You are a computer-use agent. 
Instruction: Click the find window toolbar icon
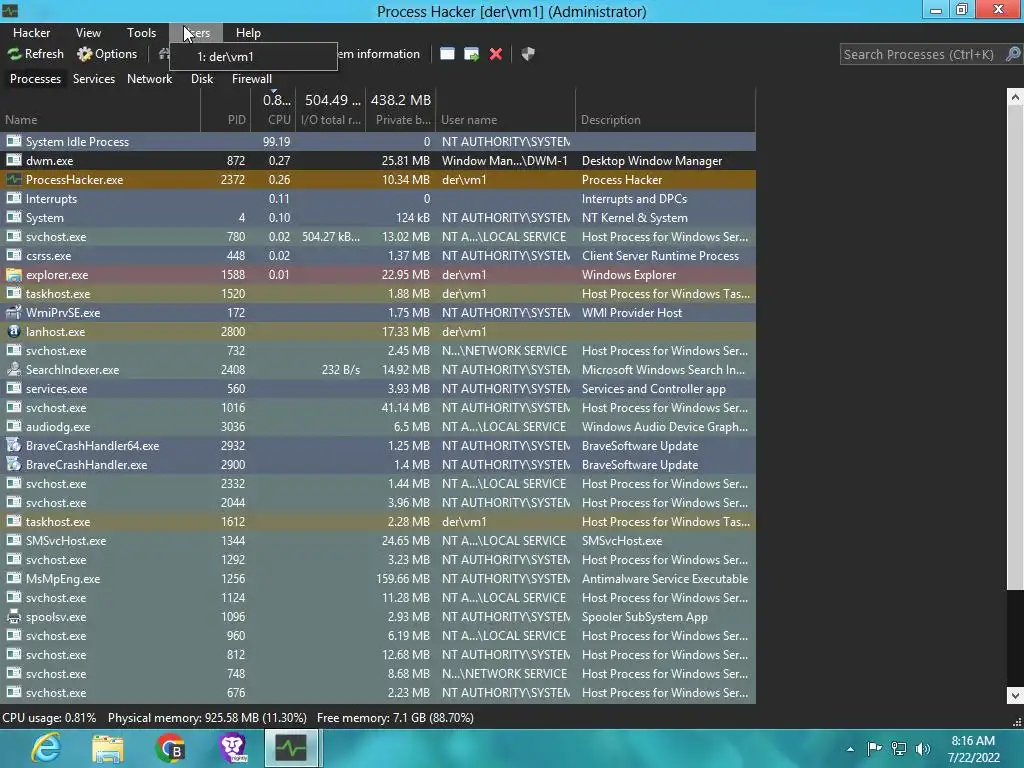447,54
